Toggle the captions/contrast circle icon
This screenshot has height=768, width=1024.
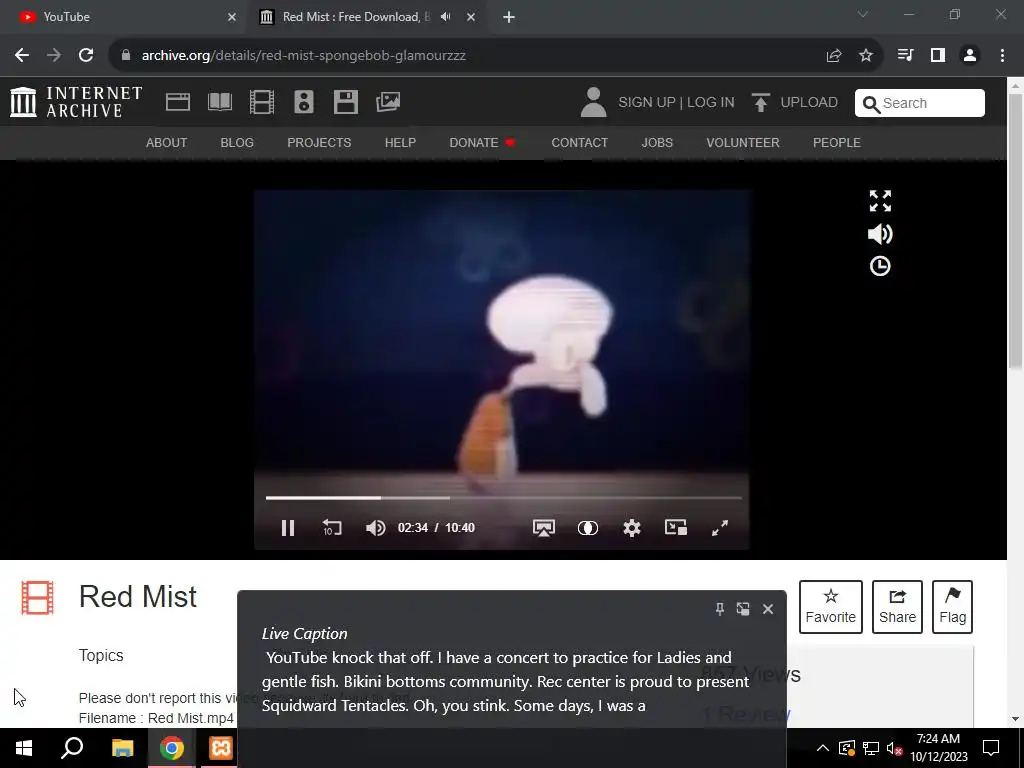point(588,528)
